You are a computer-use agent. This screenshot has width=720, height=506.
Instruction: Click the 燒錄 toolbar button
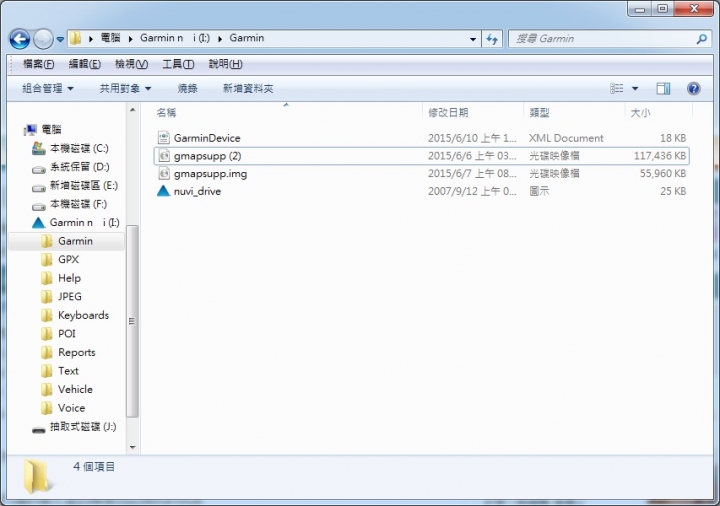pos(187,89)
